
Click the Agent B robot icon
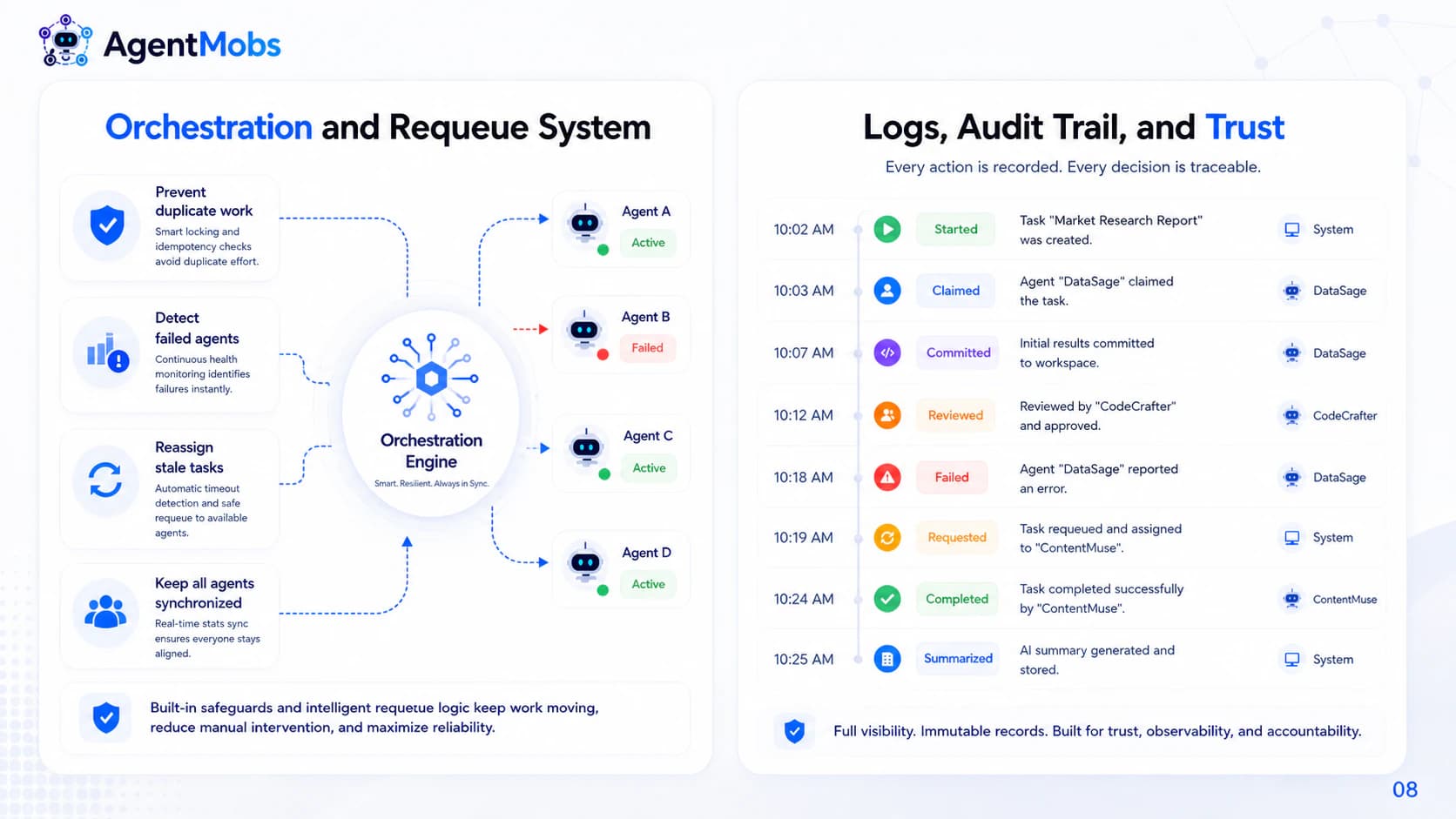pyautogui.click(x=584, y=331)
